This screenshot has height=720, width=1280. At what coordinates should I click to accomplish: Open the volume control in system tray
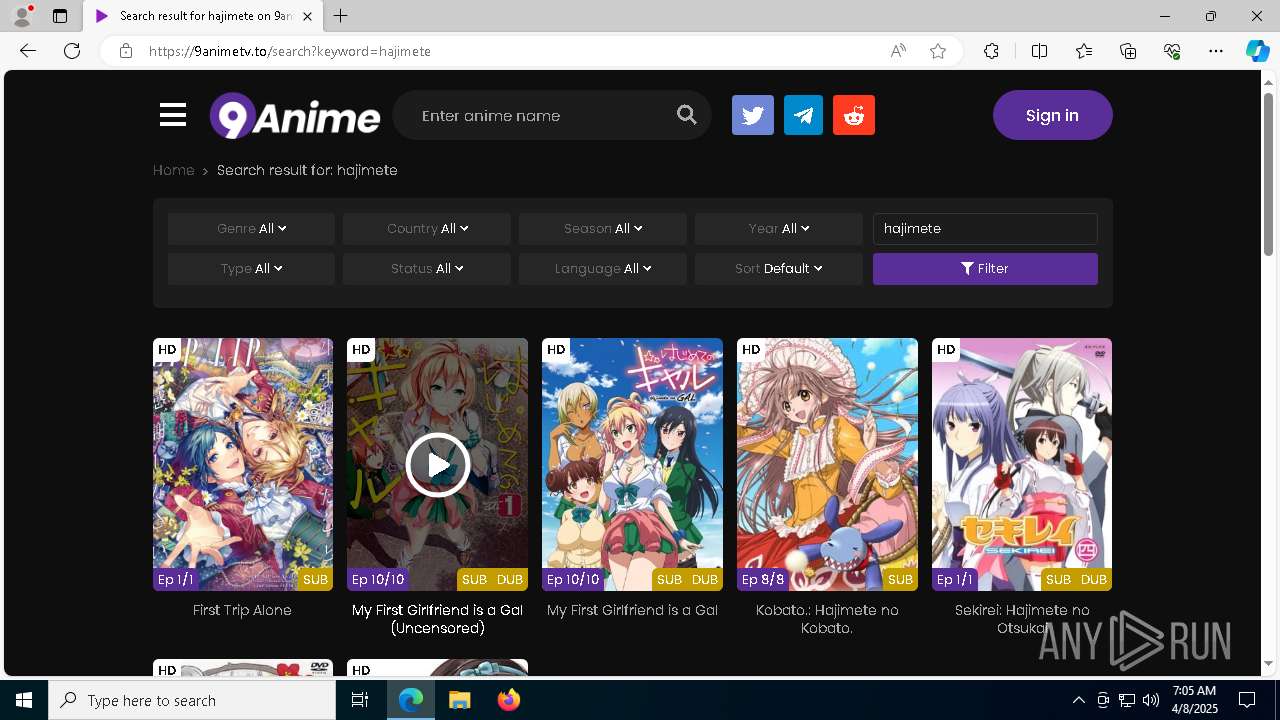coord(1151,700)
